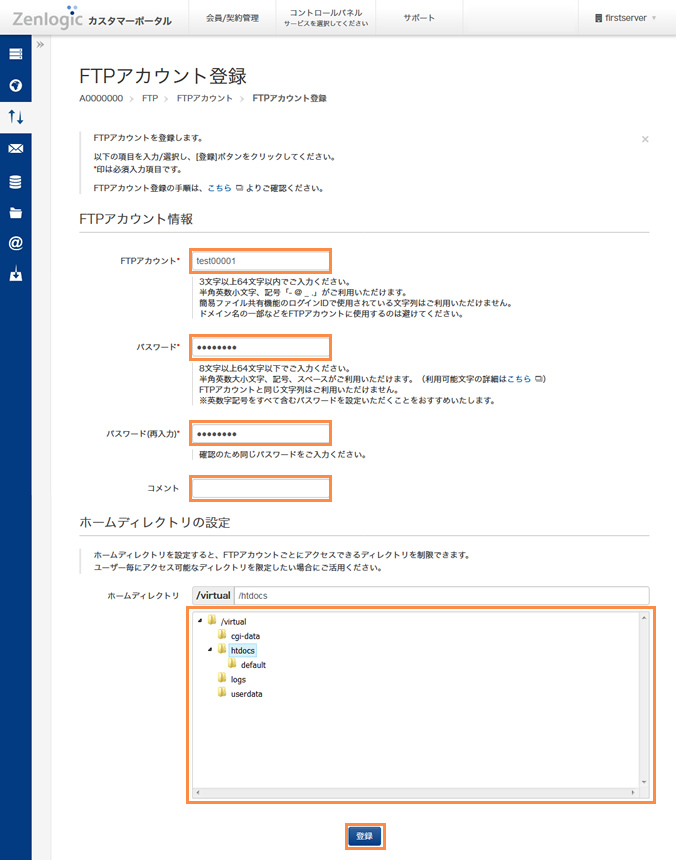
Task: Click external link icon after password こちら
Action: [538, 378]
